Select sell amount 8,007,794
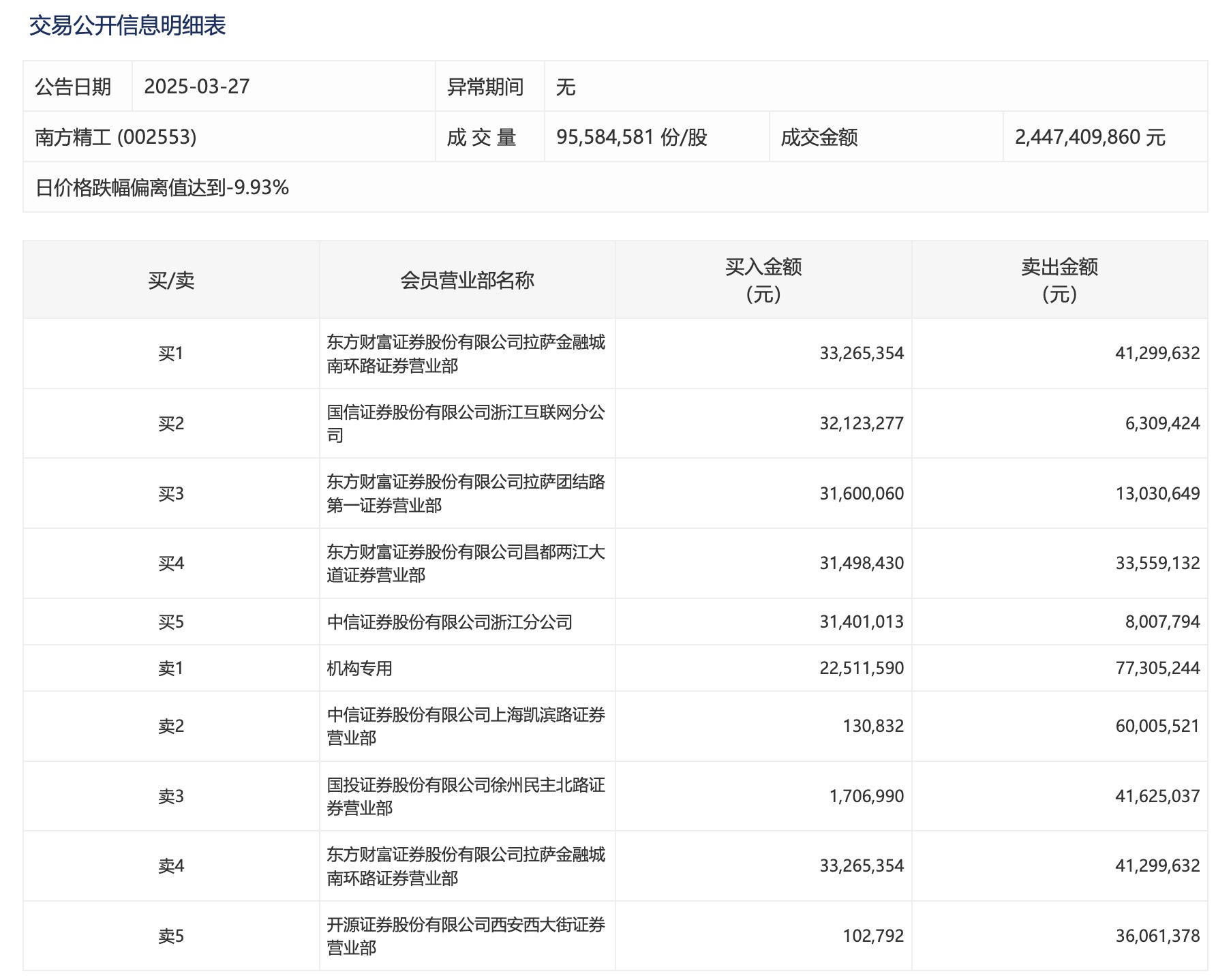Image resolution: width=1216 pixels, height=980 pixels. tap(1162, 622)
